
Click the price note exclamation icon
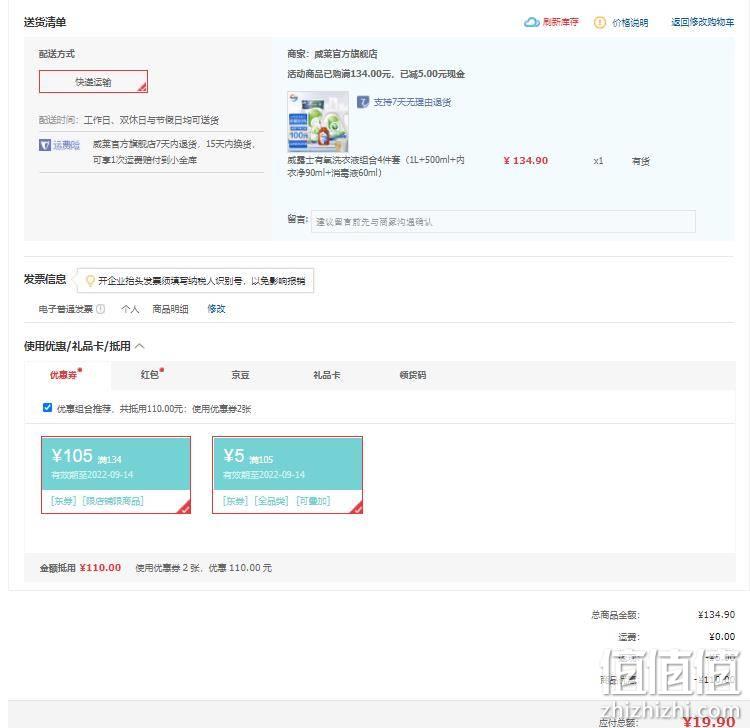[599, 22]
